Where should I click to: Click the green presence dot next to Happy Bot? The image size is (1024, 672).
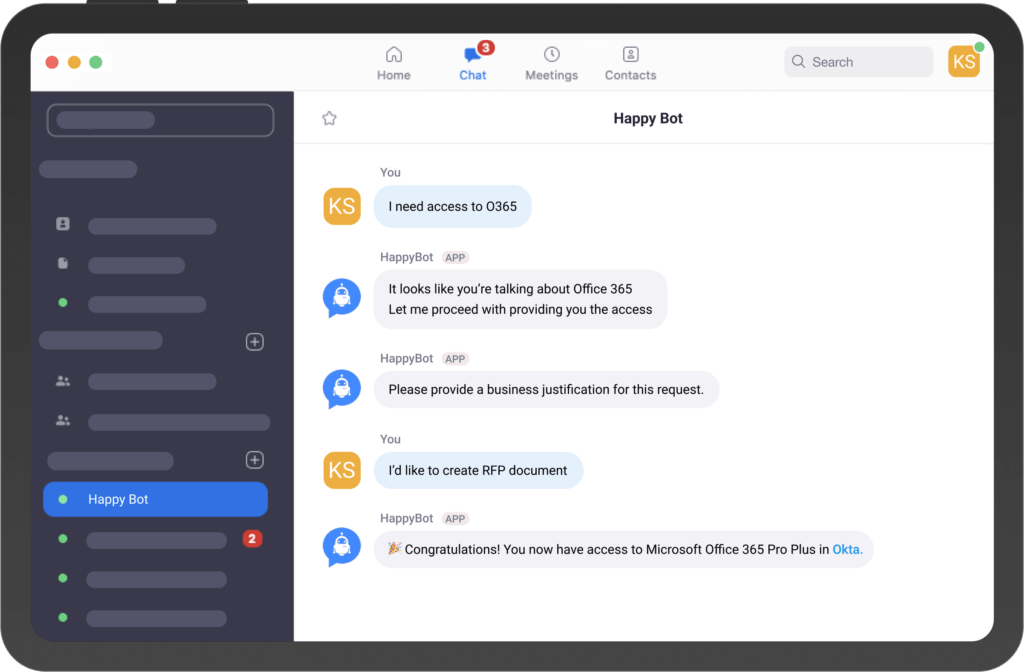click(x=62, y=499)
